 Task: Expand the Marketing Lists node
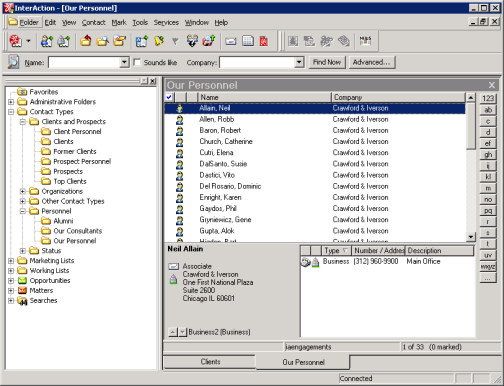click(11, 261)
